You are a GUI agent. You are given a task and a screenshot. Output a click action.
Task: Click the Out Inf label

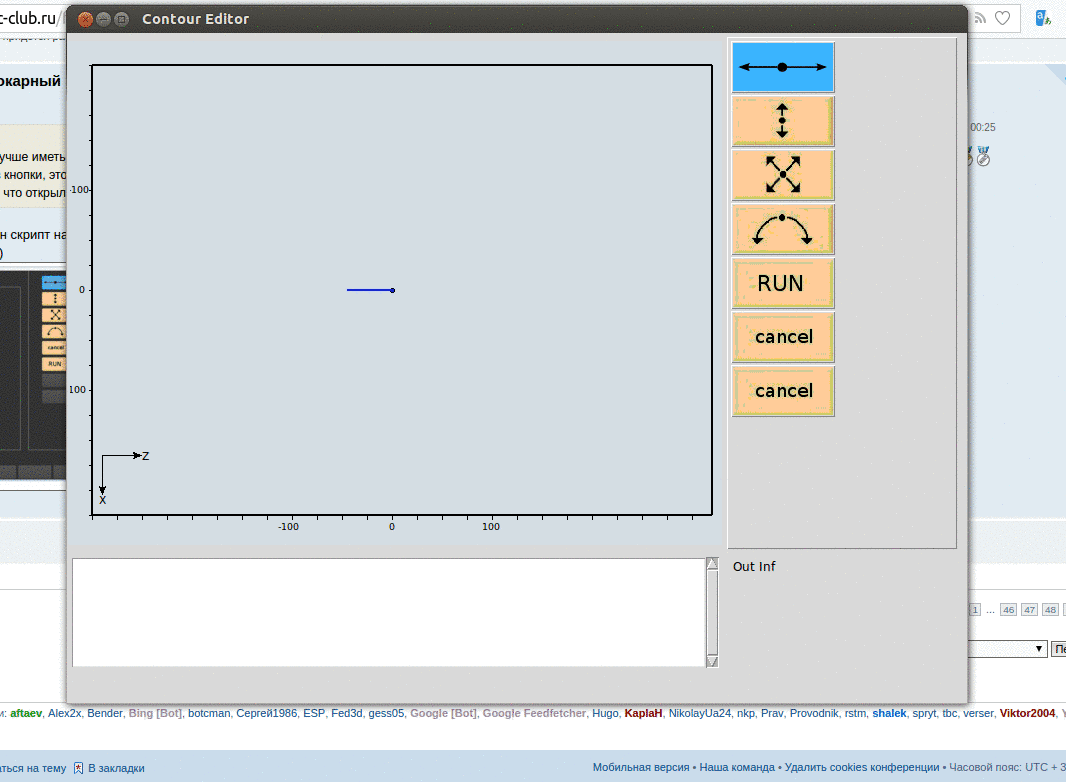point(754,566)
